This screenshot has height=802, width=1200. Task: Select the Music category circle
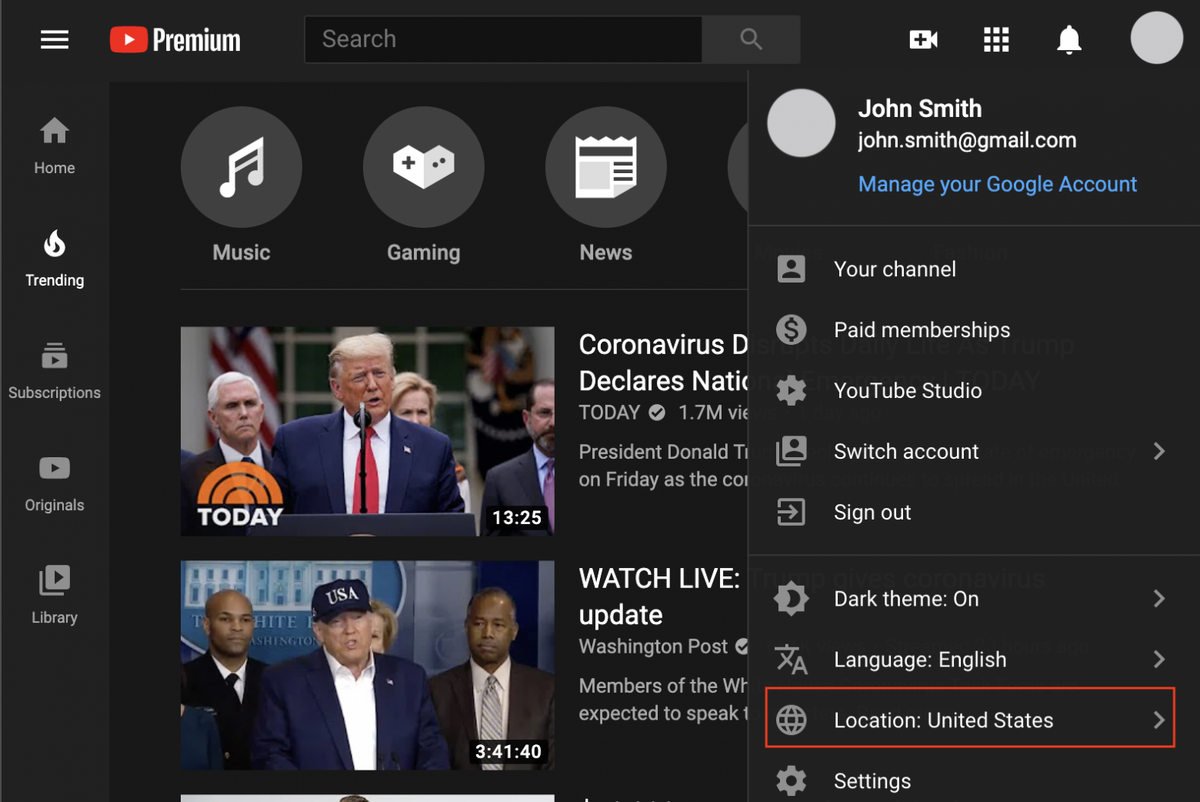point(241,167)
